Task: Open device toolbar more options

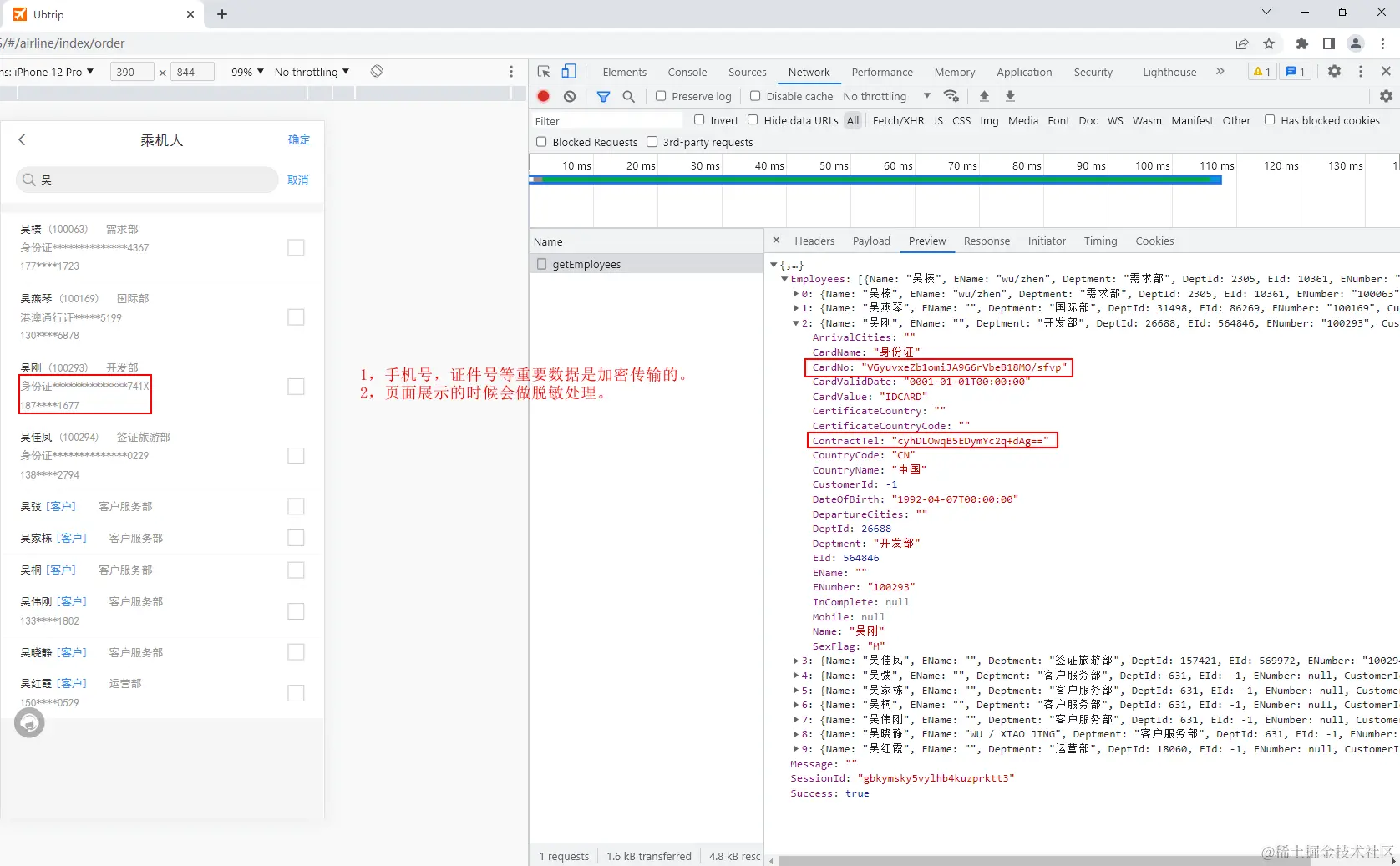Action: tap(511, 72)
